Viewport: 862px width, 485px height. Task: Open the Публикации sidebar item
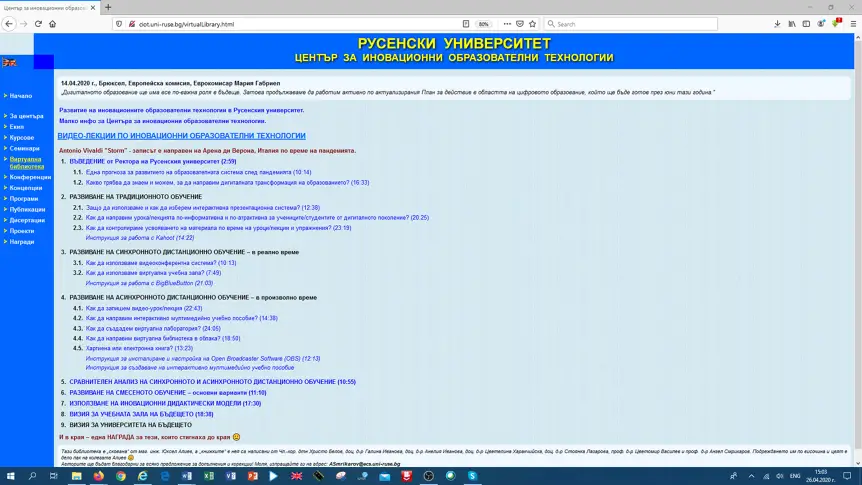[27, 210]
